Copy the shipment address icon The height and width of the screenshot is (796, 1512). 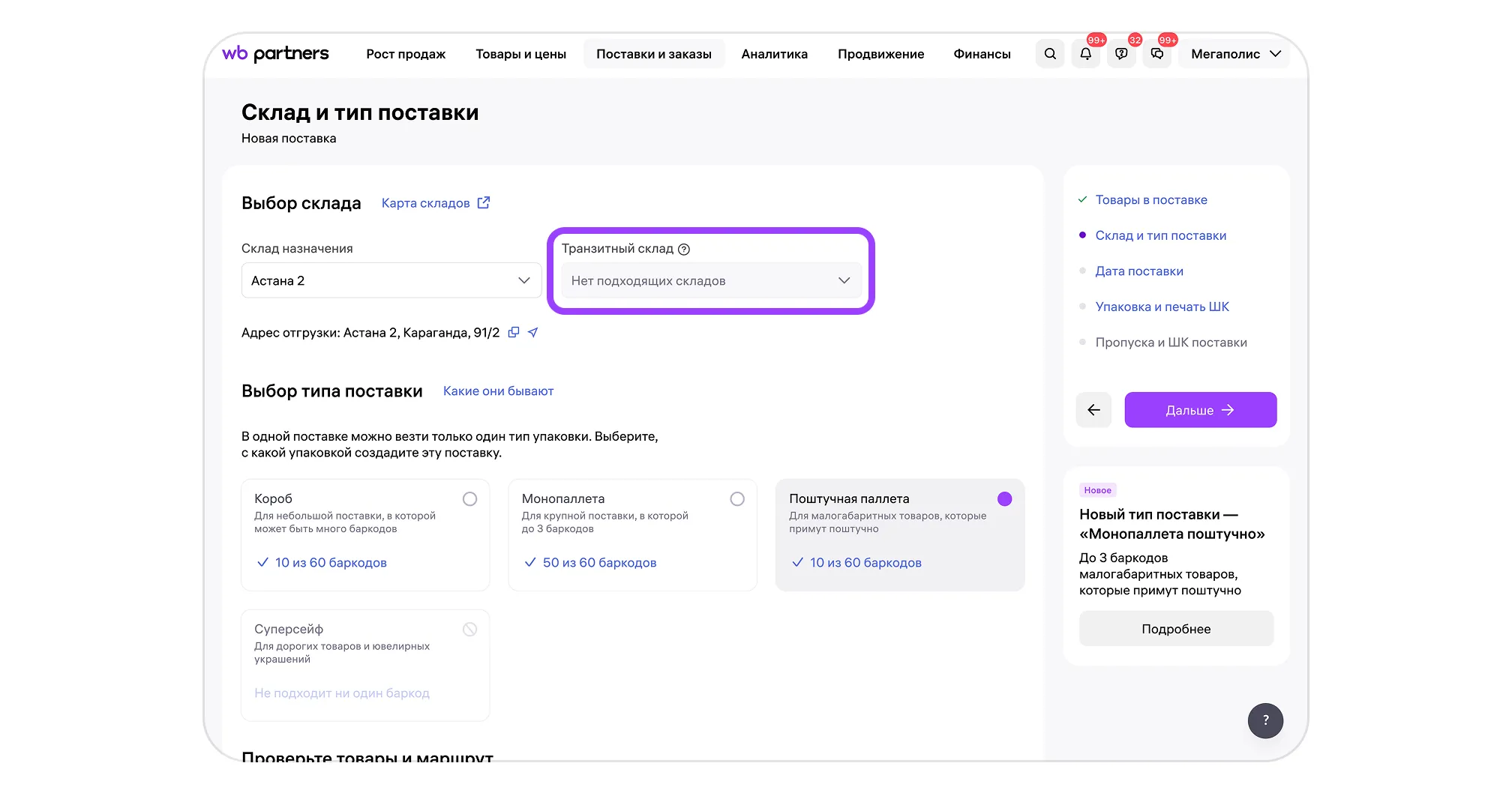pyautogui.click(x=514, y=332)
